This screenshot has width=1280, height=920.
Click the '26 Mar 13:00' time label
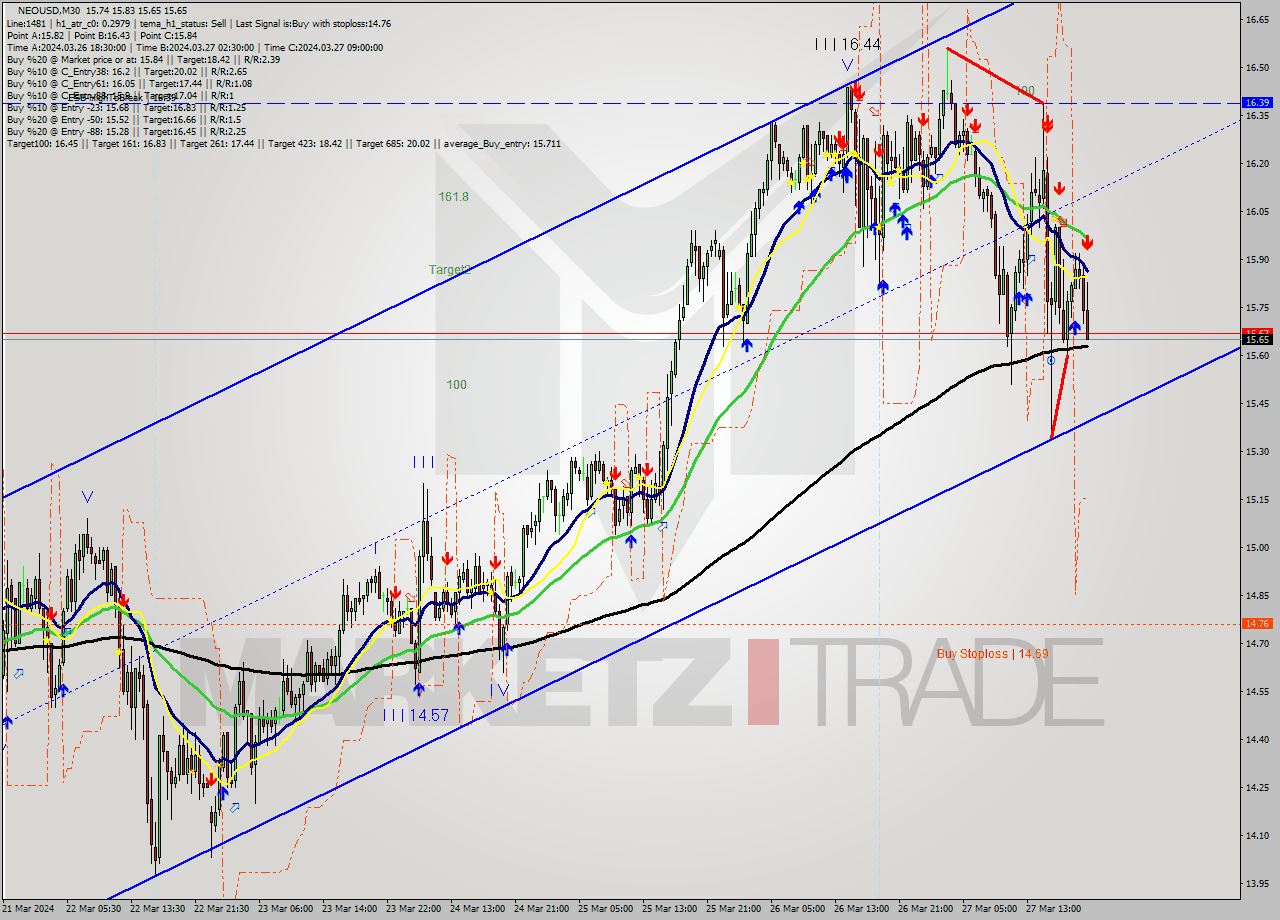(x=862, y=909)
